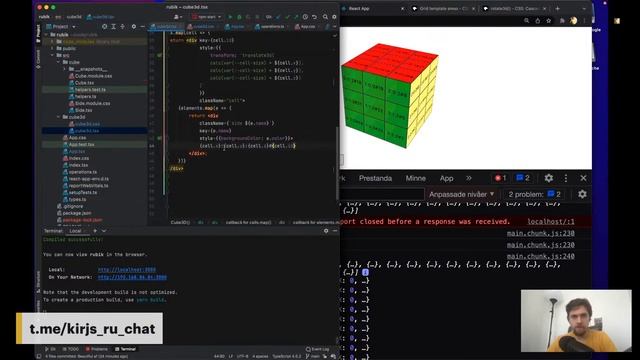The width and height of the screenshot is (640, 360).
Task: Click the rendered Rubik's cube
Action: click(390, 96)
